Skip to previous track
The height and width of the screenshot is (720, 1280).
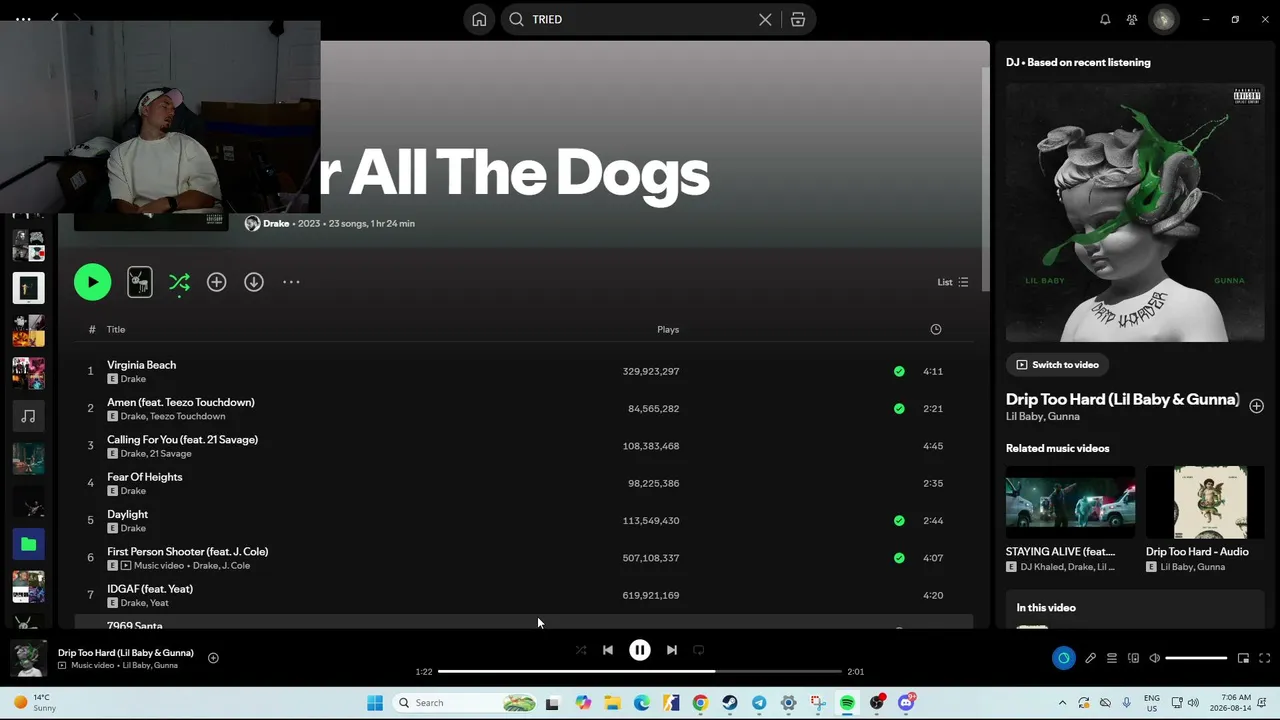(x=608, y=650)
